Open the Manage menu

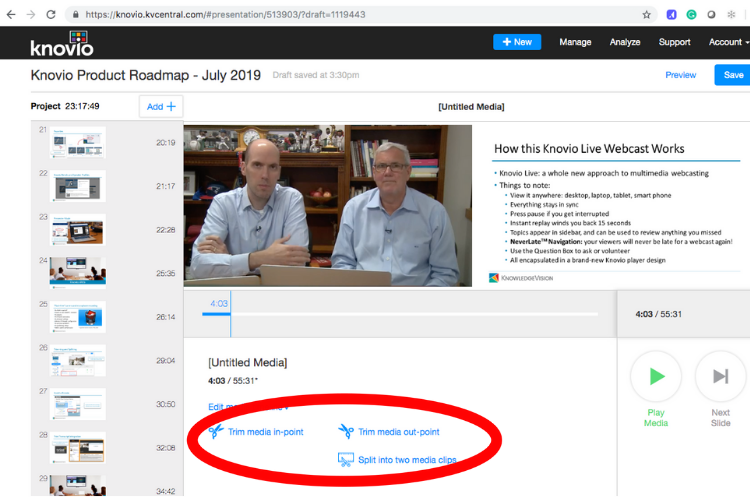[x=575, y=42]
